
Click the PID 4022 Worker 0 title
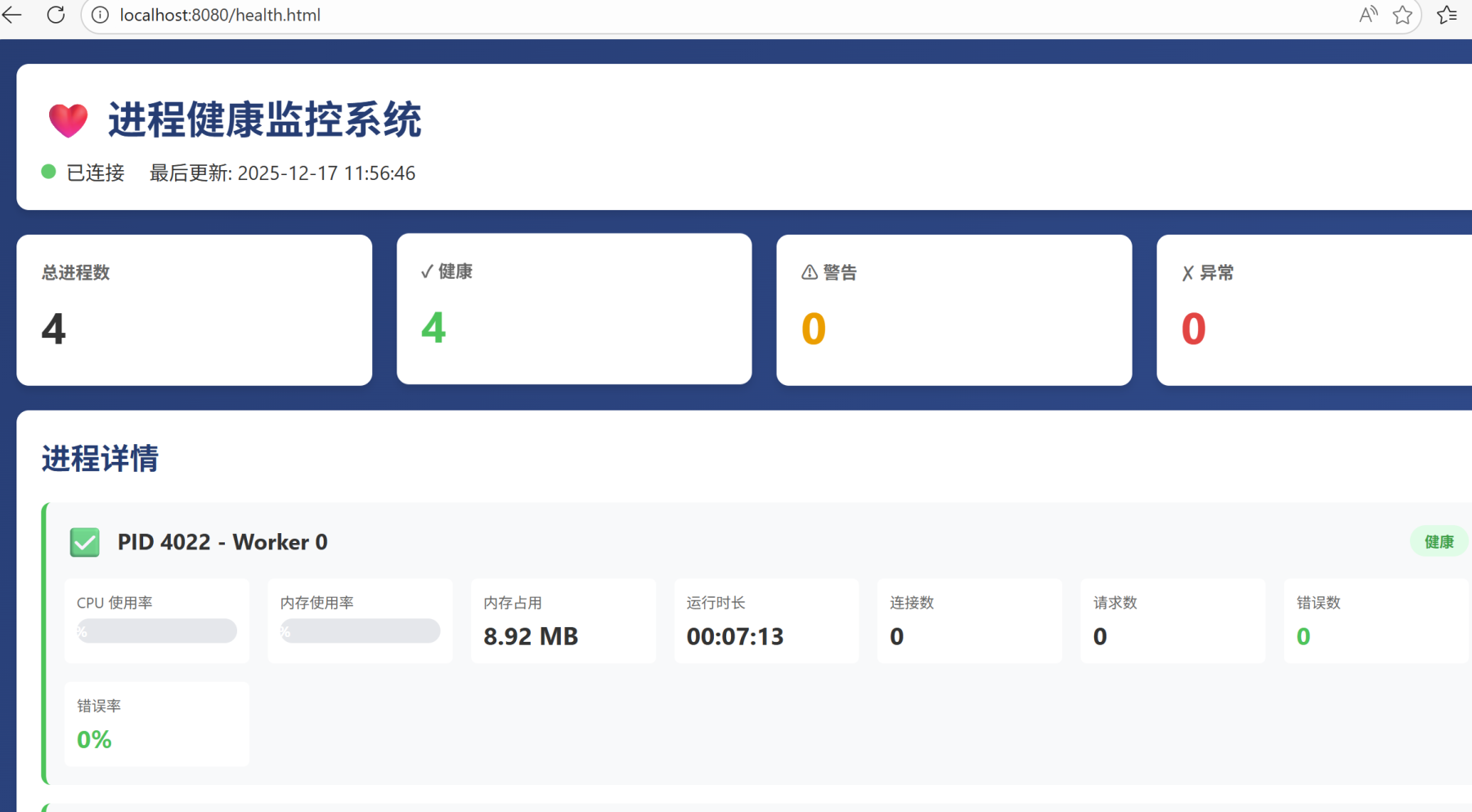point(222,542)
